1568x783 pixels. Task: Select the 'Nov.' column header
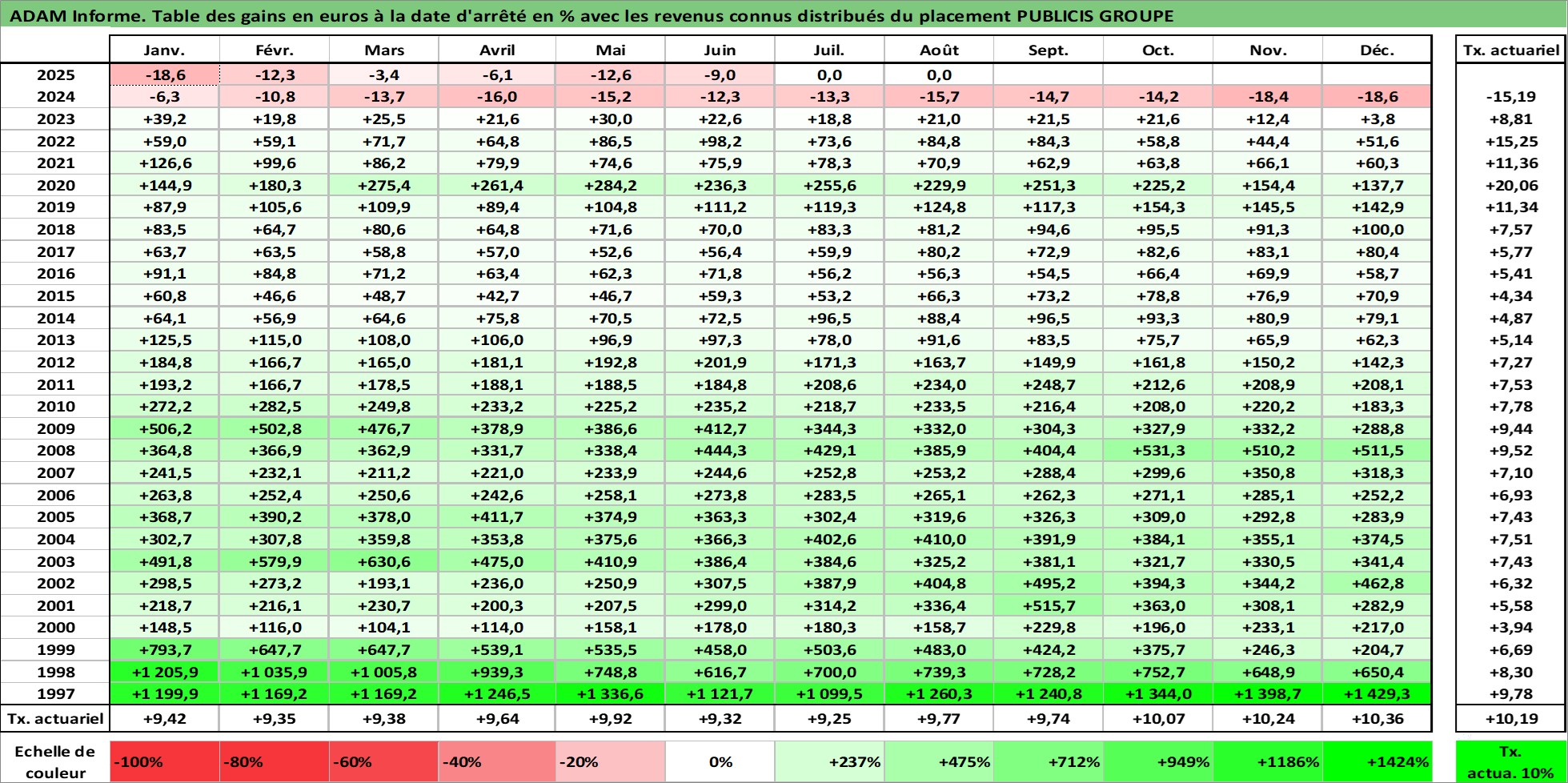click(1268, 50)
